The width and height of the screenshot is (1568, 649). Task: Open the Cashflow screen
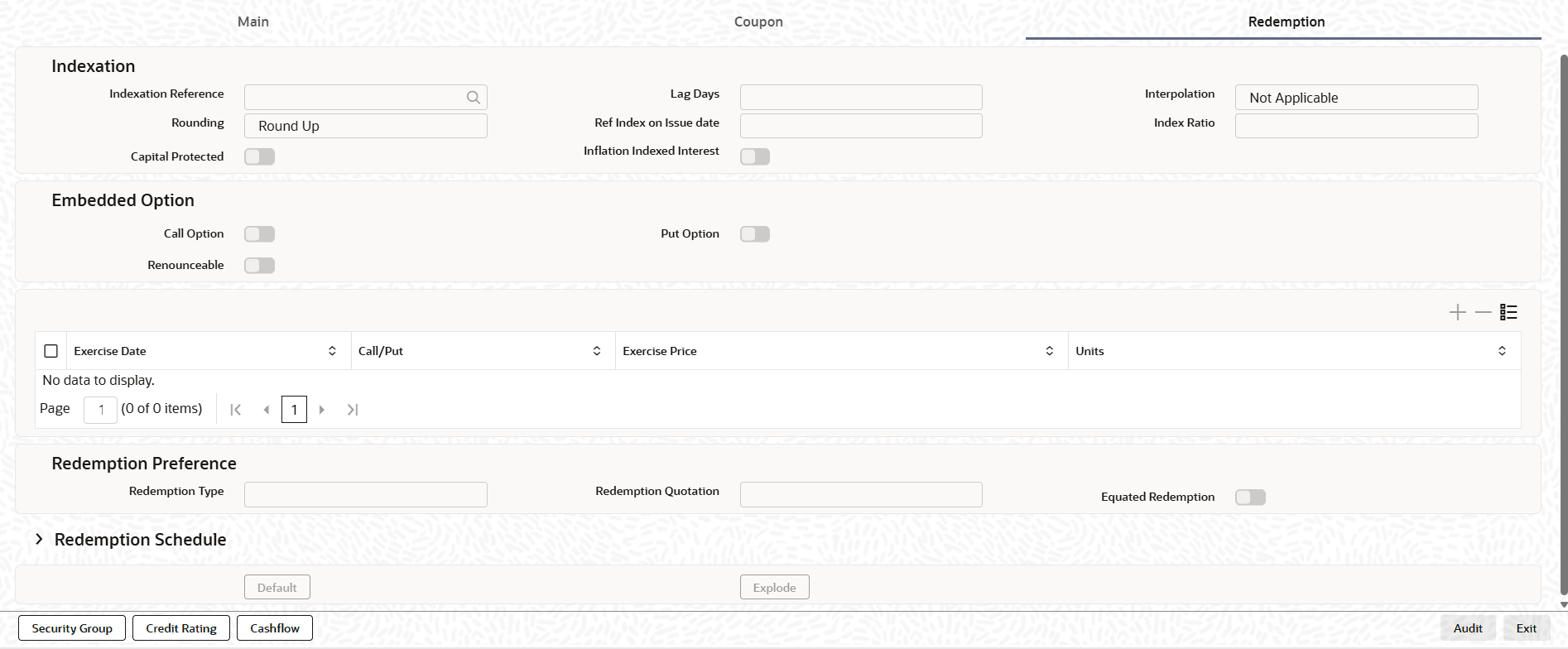[275, 628]
